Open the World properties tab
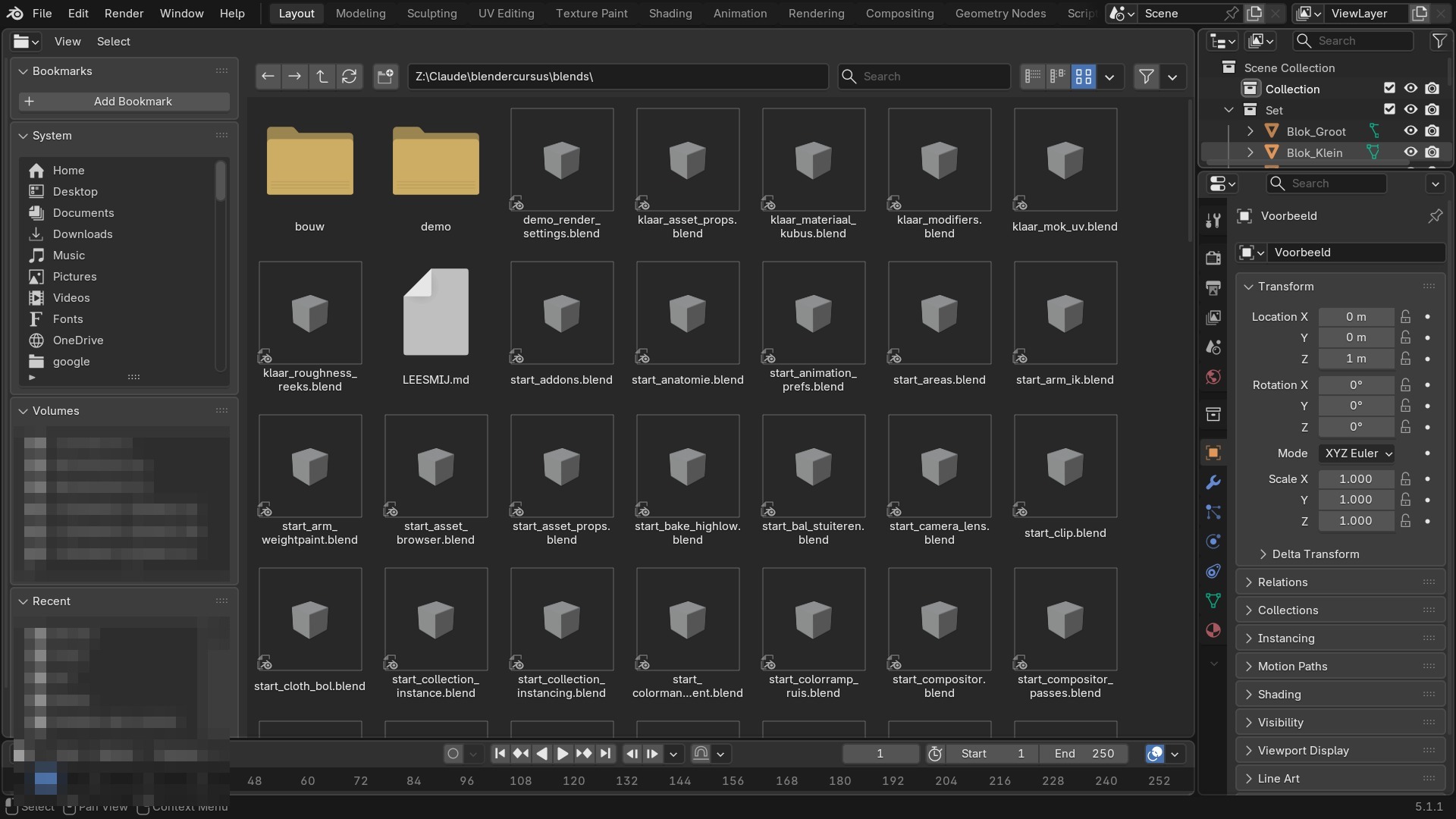The width and height of the screenshot is (1456, 819). click(1213, 377)
